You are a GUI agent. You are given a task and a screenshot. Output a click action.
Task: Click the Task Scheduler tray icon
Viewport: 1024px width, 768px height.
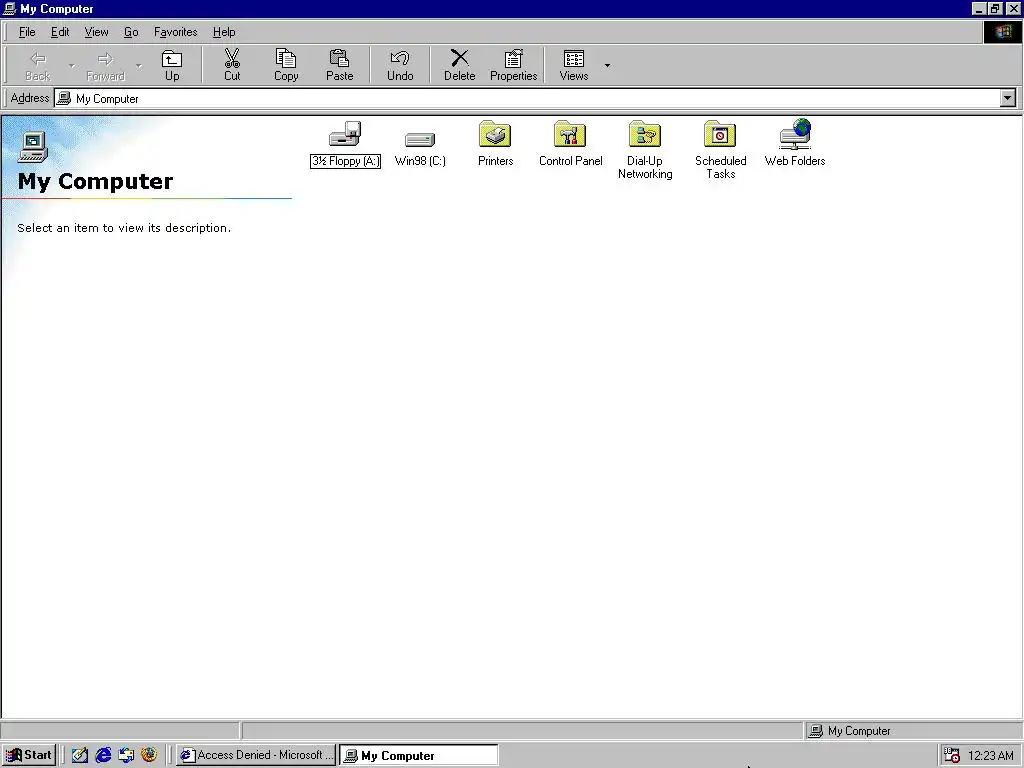pyautogui.click(x=952, y=755)
